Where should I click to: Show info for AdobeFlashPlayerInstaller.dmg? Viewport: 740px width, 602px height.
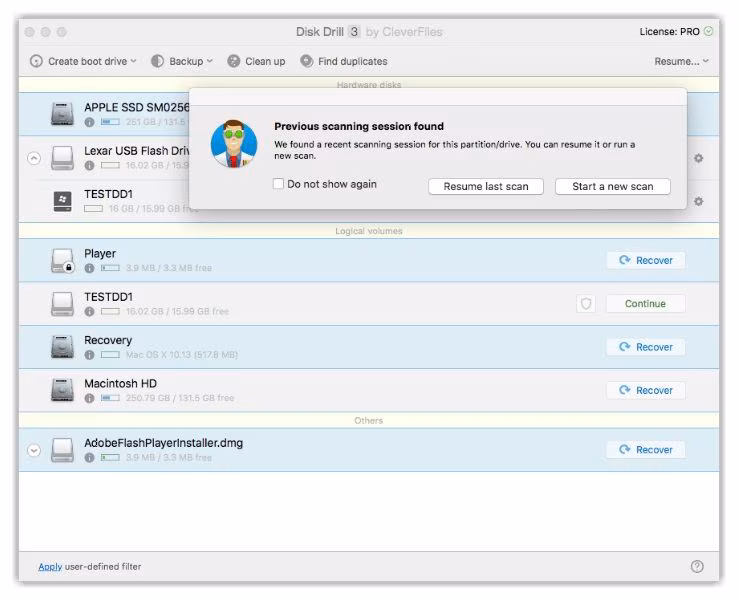(89, 458)
